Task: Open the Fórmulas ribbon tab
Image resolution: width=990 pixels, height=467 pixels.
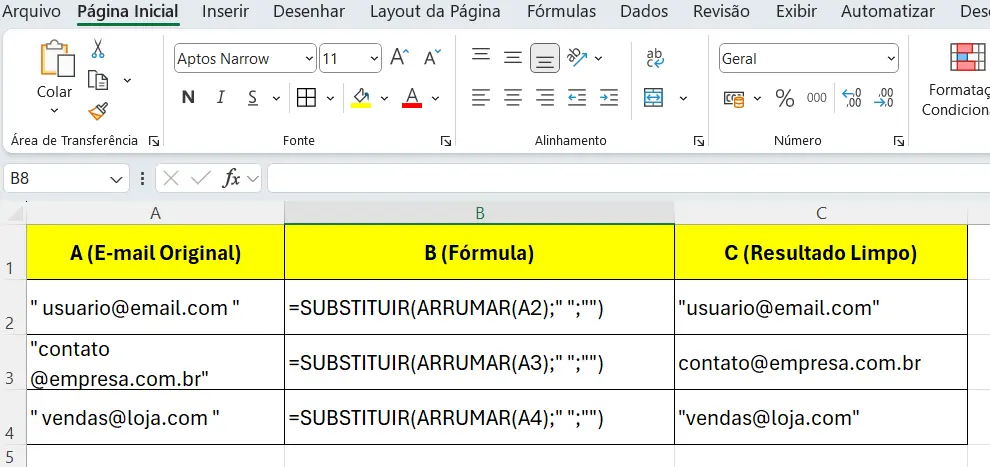Action: 561,12
